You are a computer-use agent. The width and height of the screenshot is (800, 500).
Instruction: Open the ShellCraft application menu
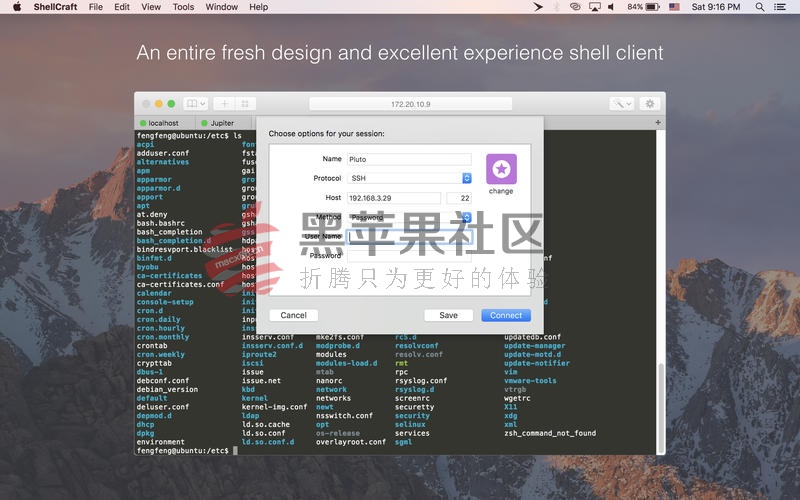click(55, 7)
